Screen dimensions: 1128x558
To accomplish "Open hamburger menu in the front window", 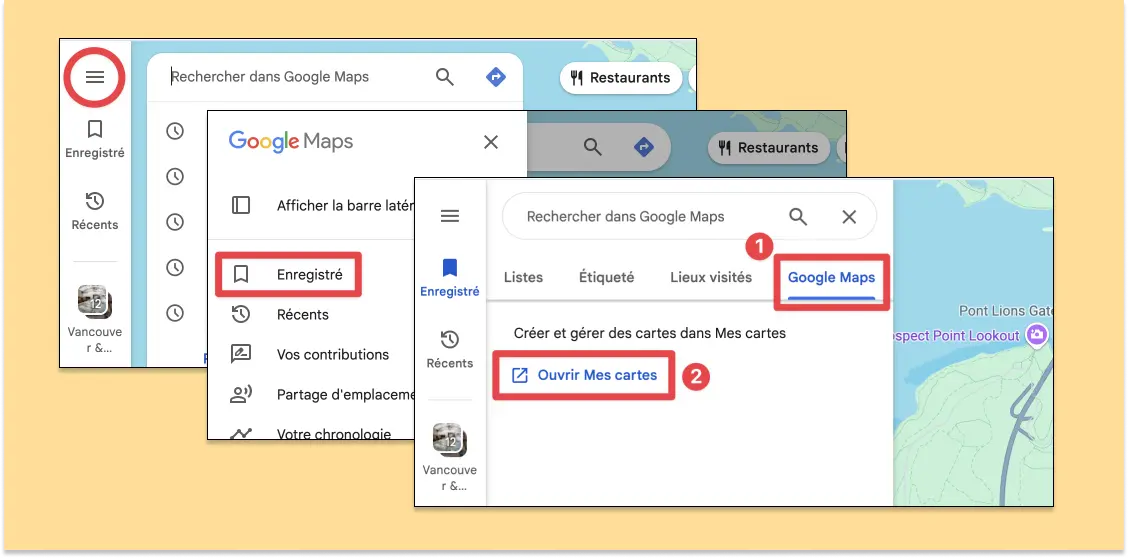I will pos(450,216).
